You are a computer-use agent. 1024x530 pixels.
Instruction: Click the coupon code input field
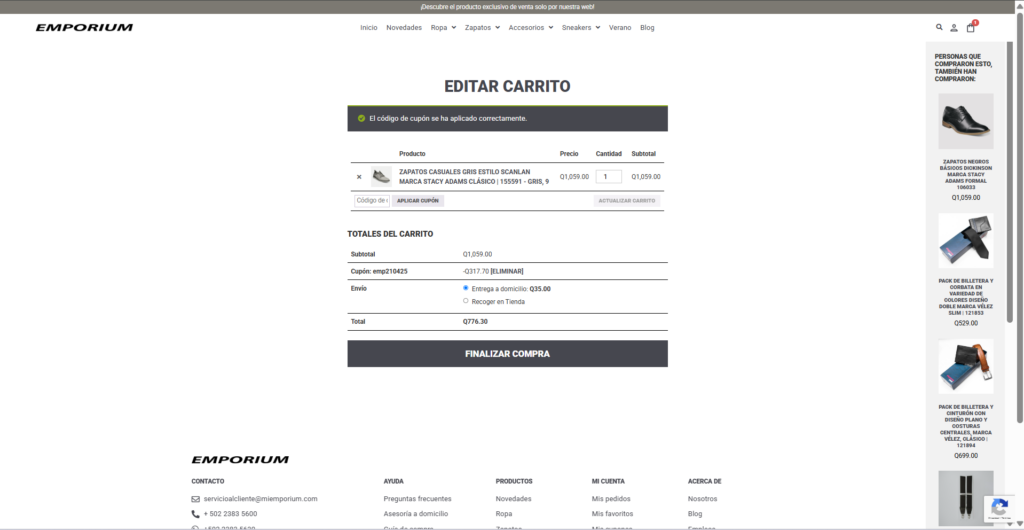point(372,200)
